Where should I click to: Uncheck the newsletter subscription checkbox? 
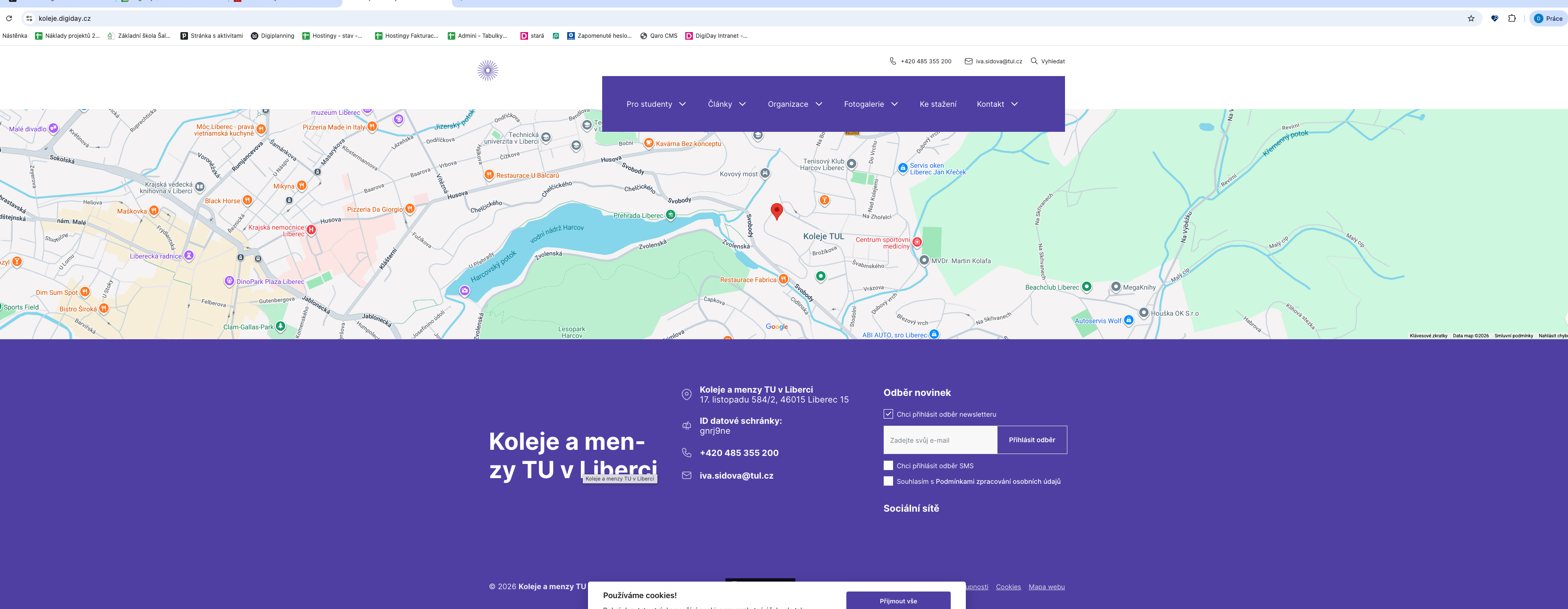(888, 414)
